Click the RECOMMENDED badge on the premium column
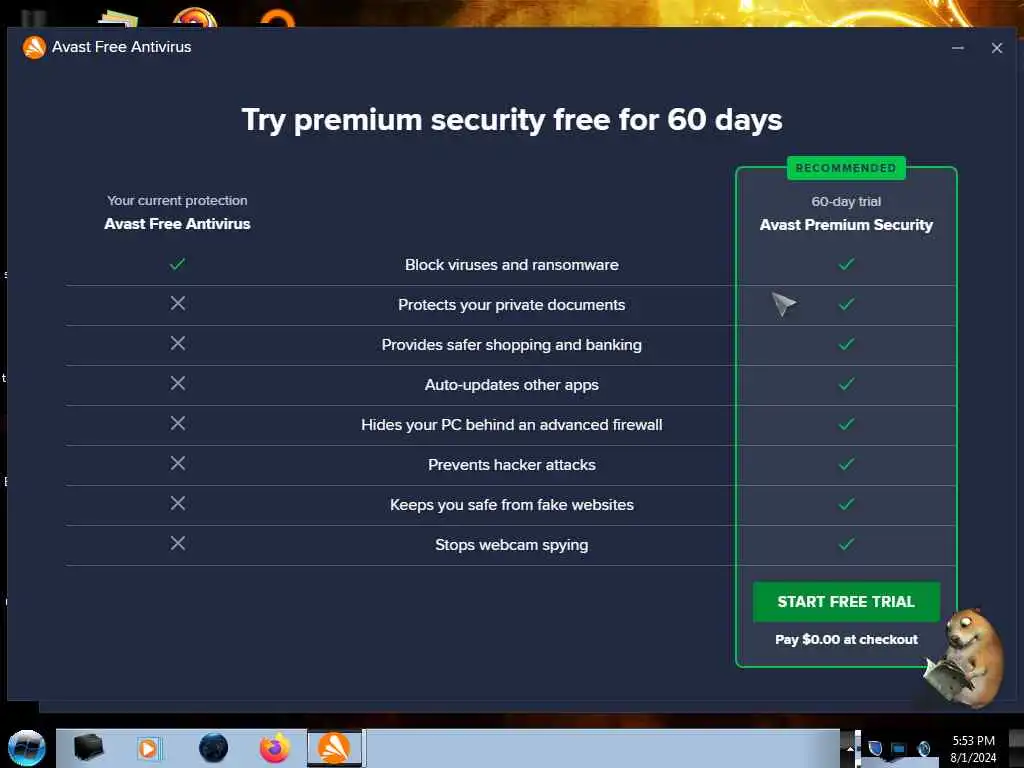This screenshot has height=768, width=1024. (x=846, y=168)
